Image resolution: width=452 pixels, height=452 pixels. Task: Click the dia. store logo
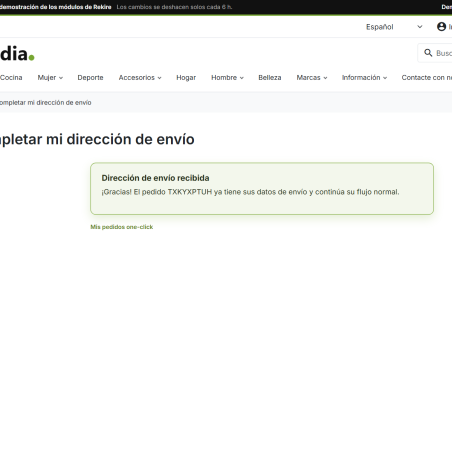[x=17, y=54]
